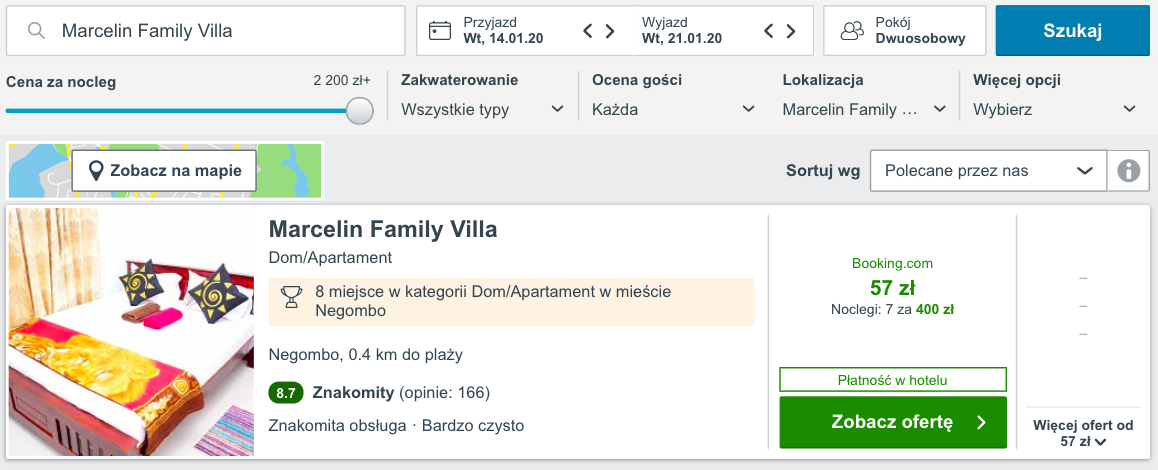This screenshot has width=1158, height=470.
Task: Click the green Zobacz ofertę button
Action: 893,422
